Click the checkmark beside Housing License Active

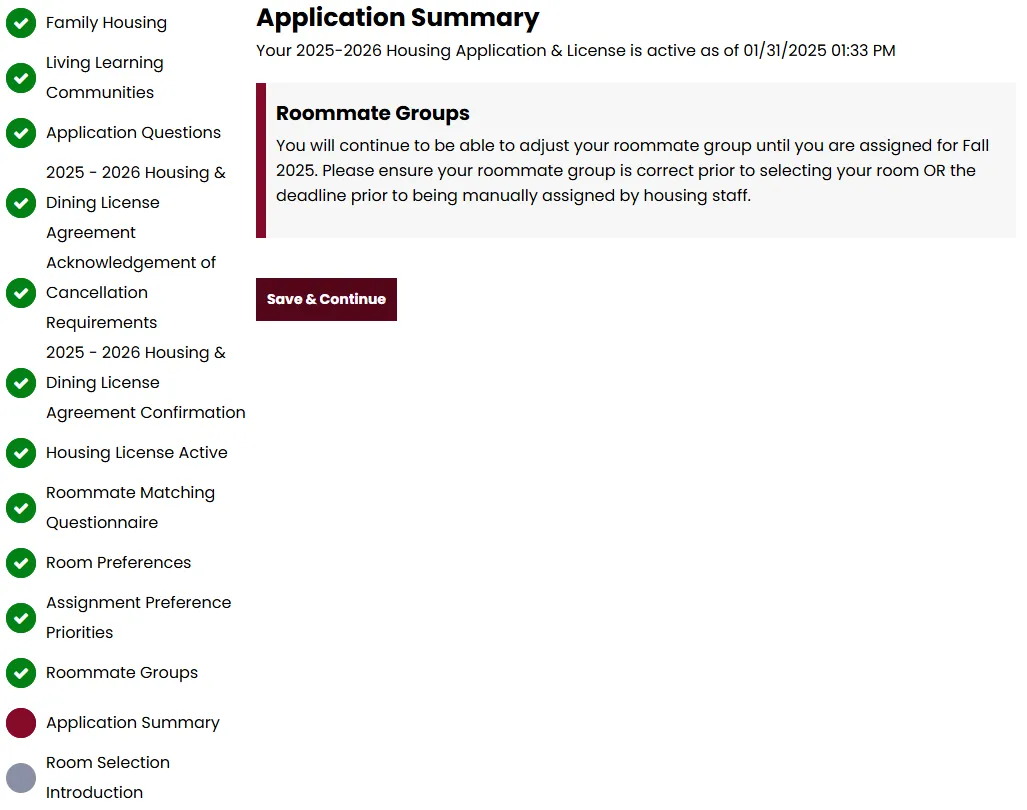[21, 453]
